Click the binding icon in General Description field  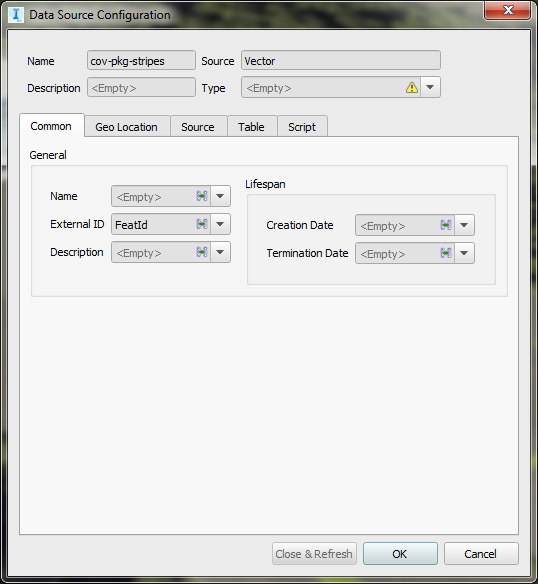pyautogui.click(x=202, y=252)
